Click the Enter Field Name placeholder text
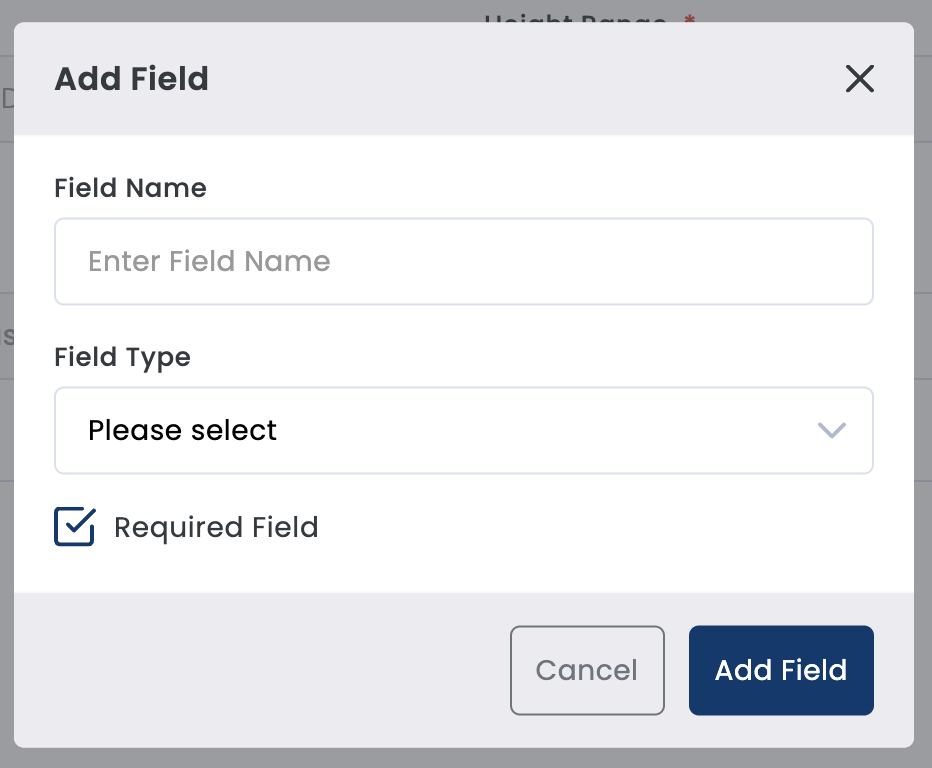Screen dimensions: 932x768 (209, 261)
